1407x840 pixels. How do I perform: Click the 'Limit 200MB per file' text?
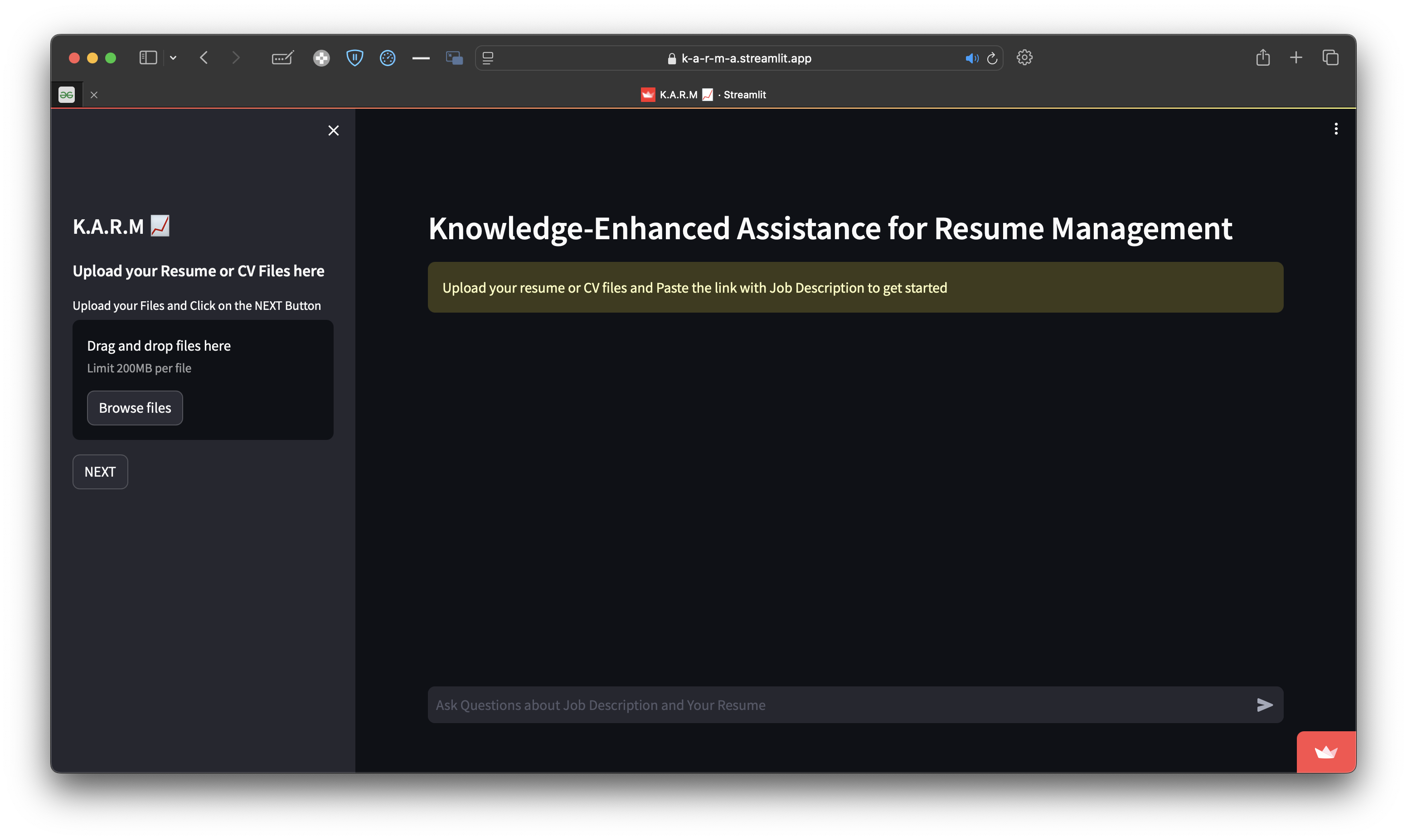(139, 368)
